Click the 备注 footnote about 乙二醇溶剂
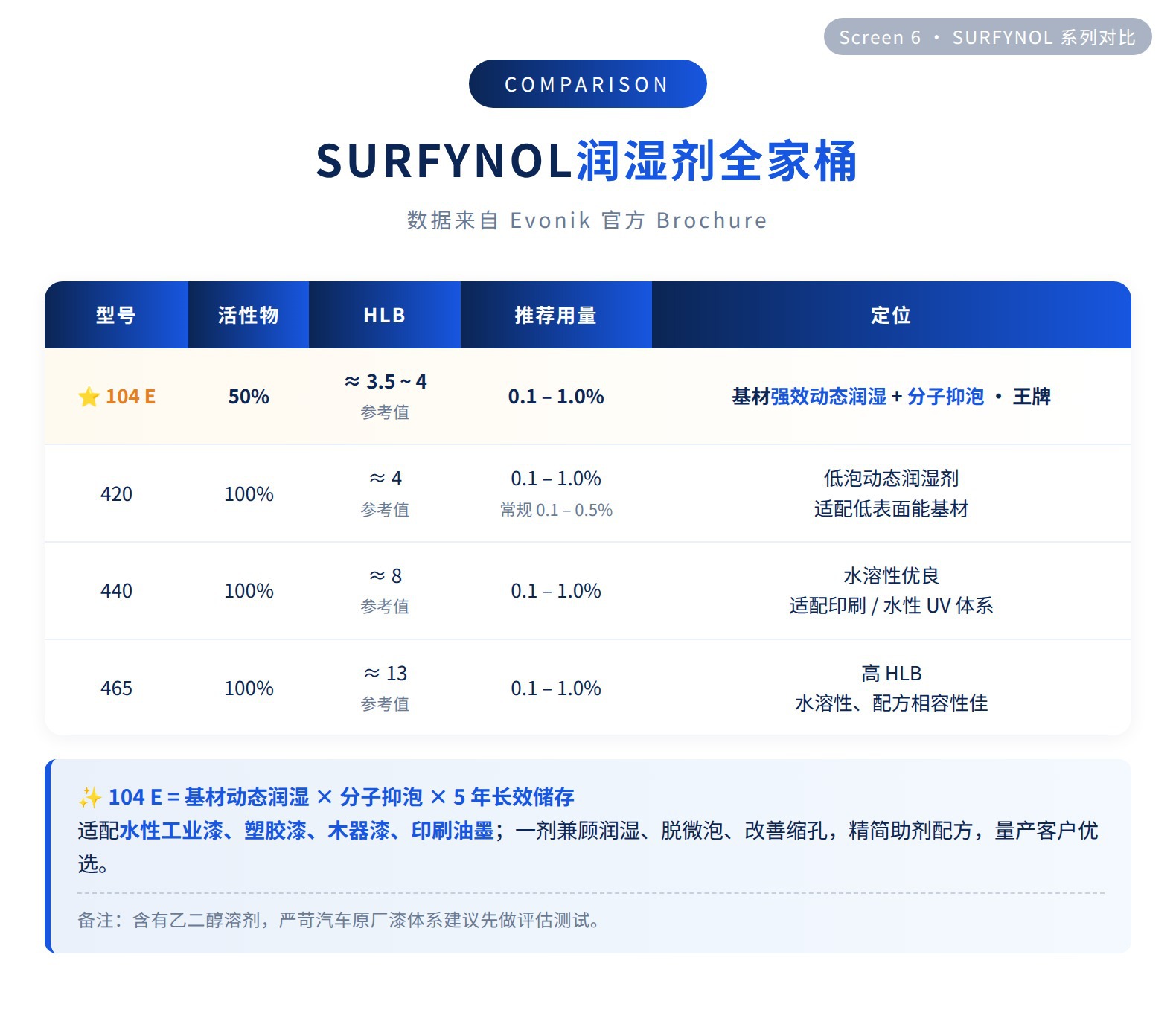 (339, 921)
